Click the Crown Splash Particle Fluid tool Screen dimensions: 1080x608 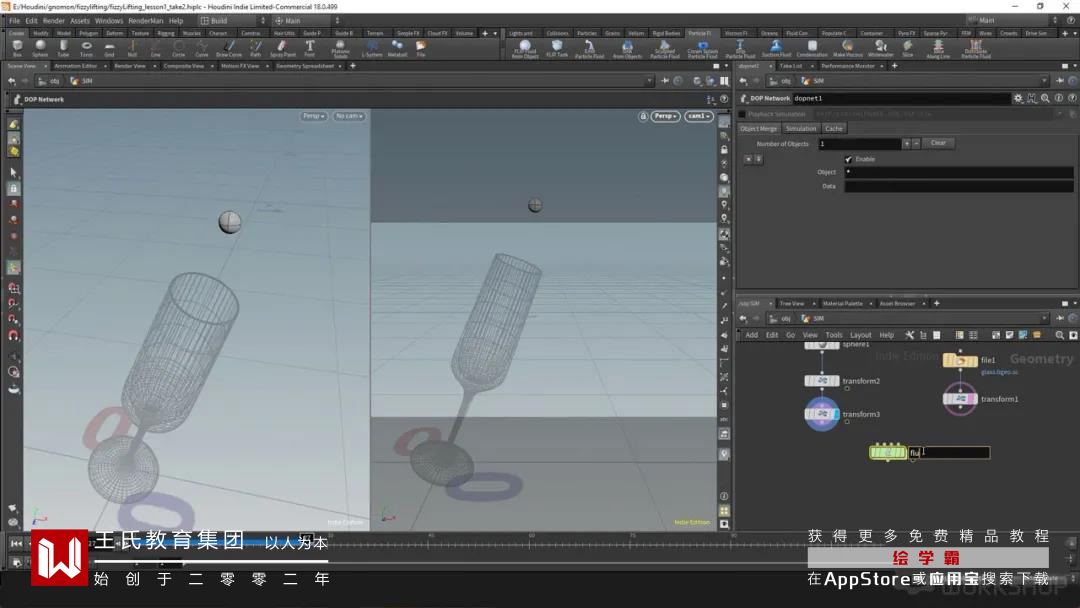pyautogui.click(x=703, y=49)
